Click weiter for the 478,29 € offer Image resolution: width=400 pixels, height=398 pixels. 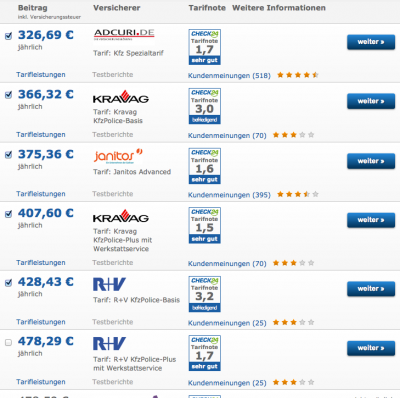click(x=371, y=348)
